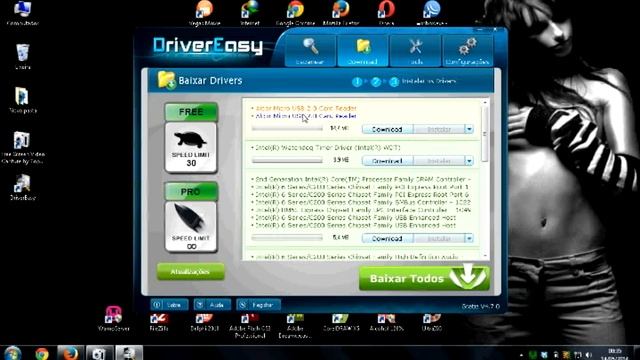Image resolution: width=640 pixels, height=360 pixels.
Task: Open the CorelDRAW X5 desktop shortcut
Action: click(340, 322)
